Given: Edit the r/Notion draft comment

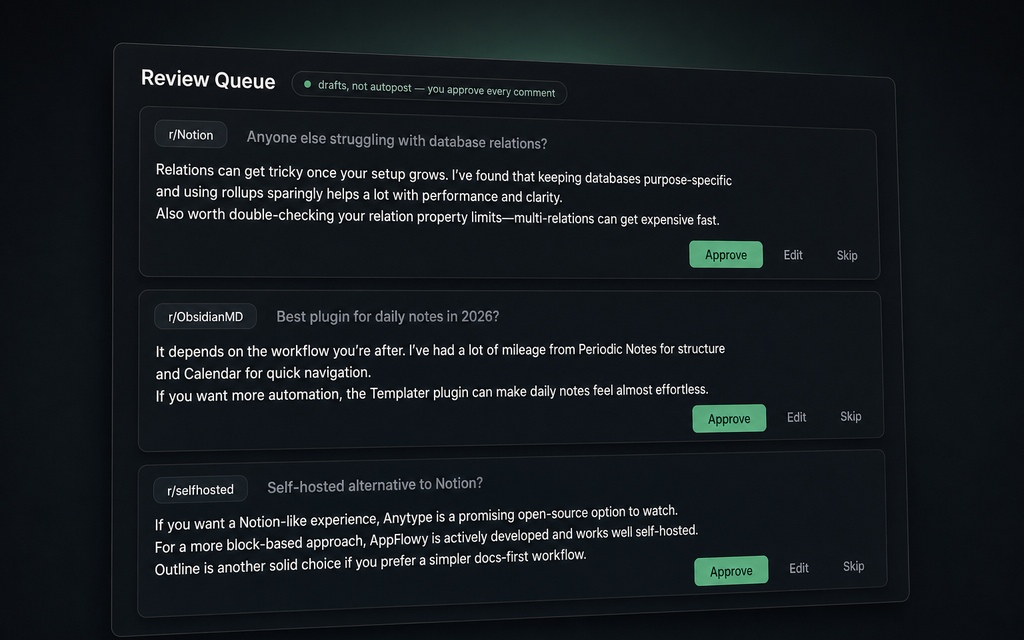Looking at the screenshot, I should [793, 255].
